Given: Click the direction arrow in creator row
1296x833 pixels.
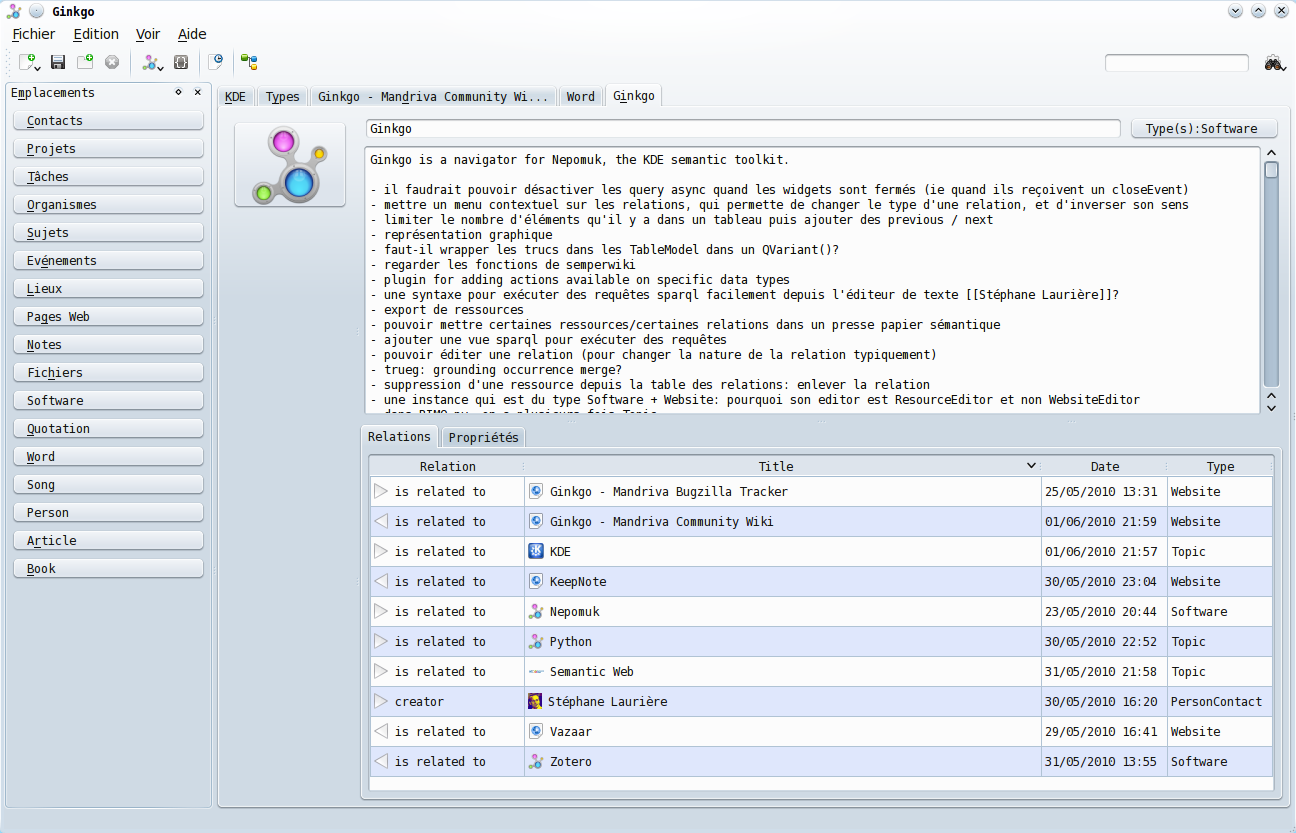Looking at the screenshot, I should (x=381, y=701).
